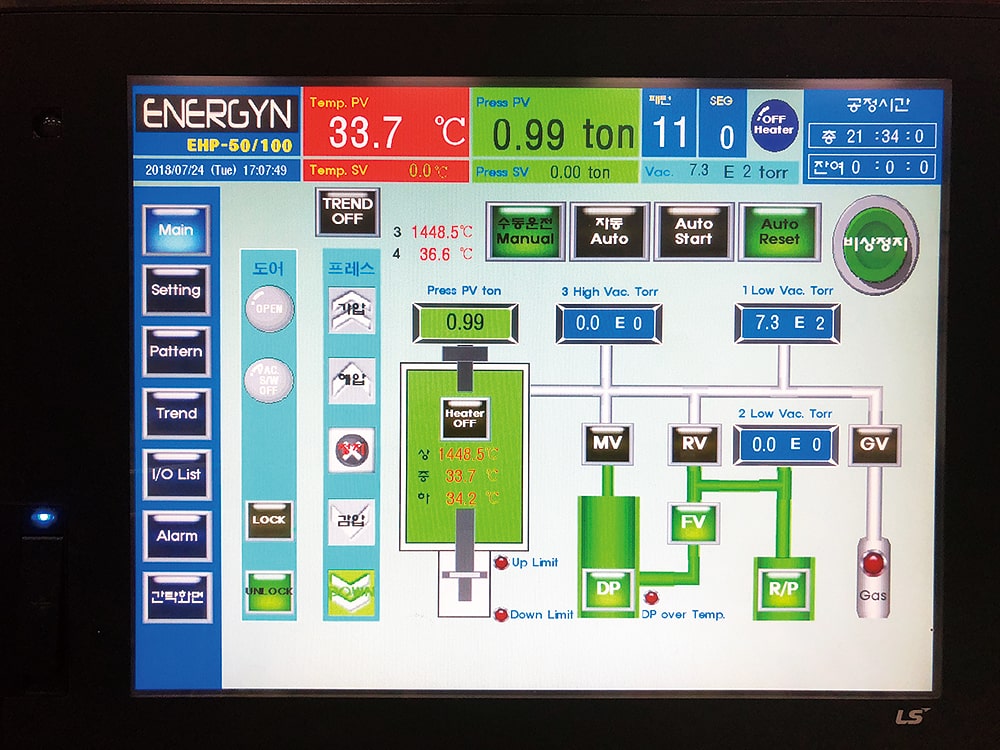Image resolution: width=1000 pixels, height=750 pixels.
Task: Click channel 3 reading 1448.5℃
Action: click(441, 232)
